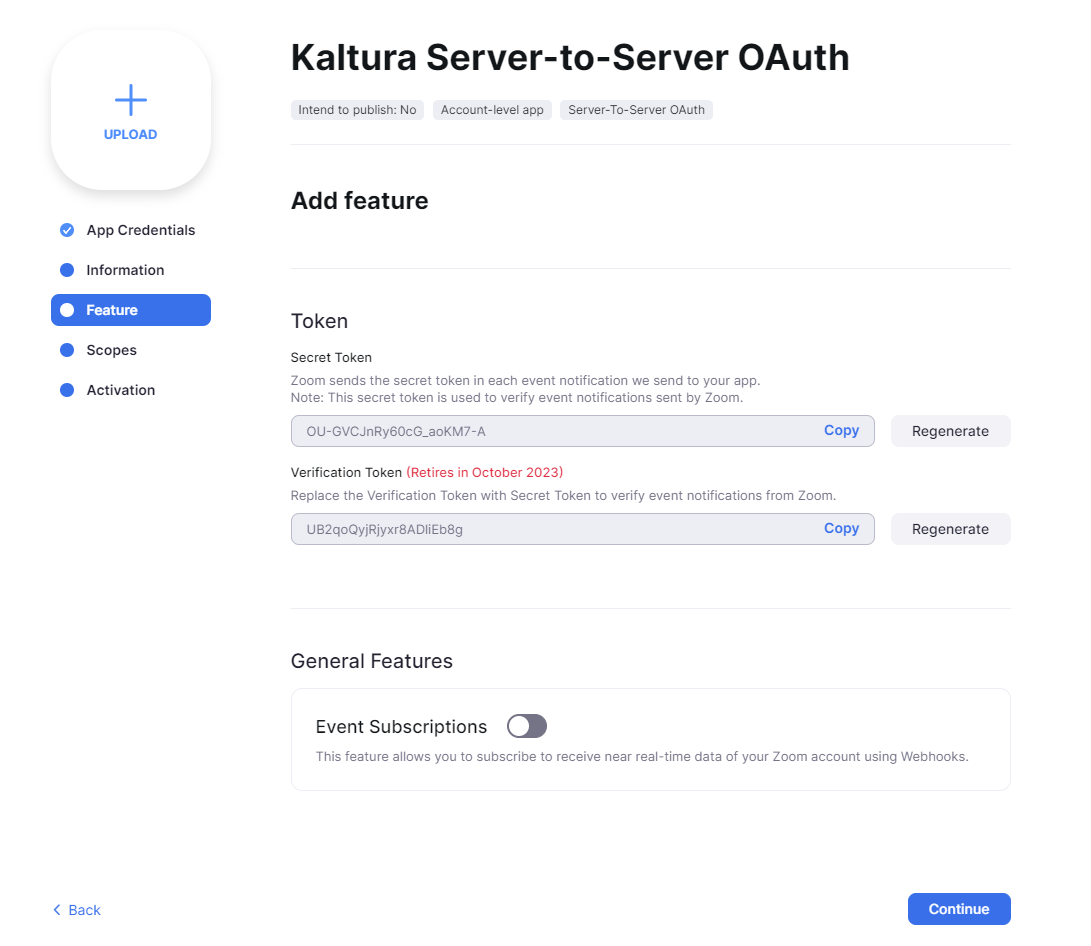Select the Feature step in sidebar
1091x946 pixels.
(131, 310)
